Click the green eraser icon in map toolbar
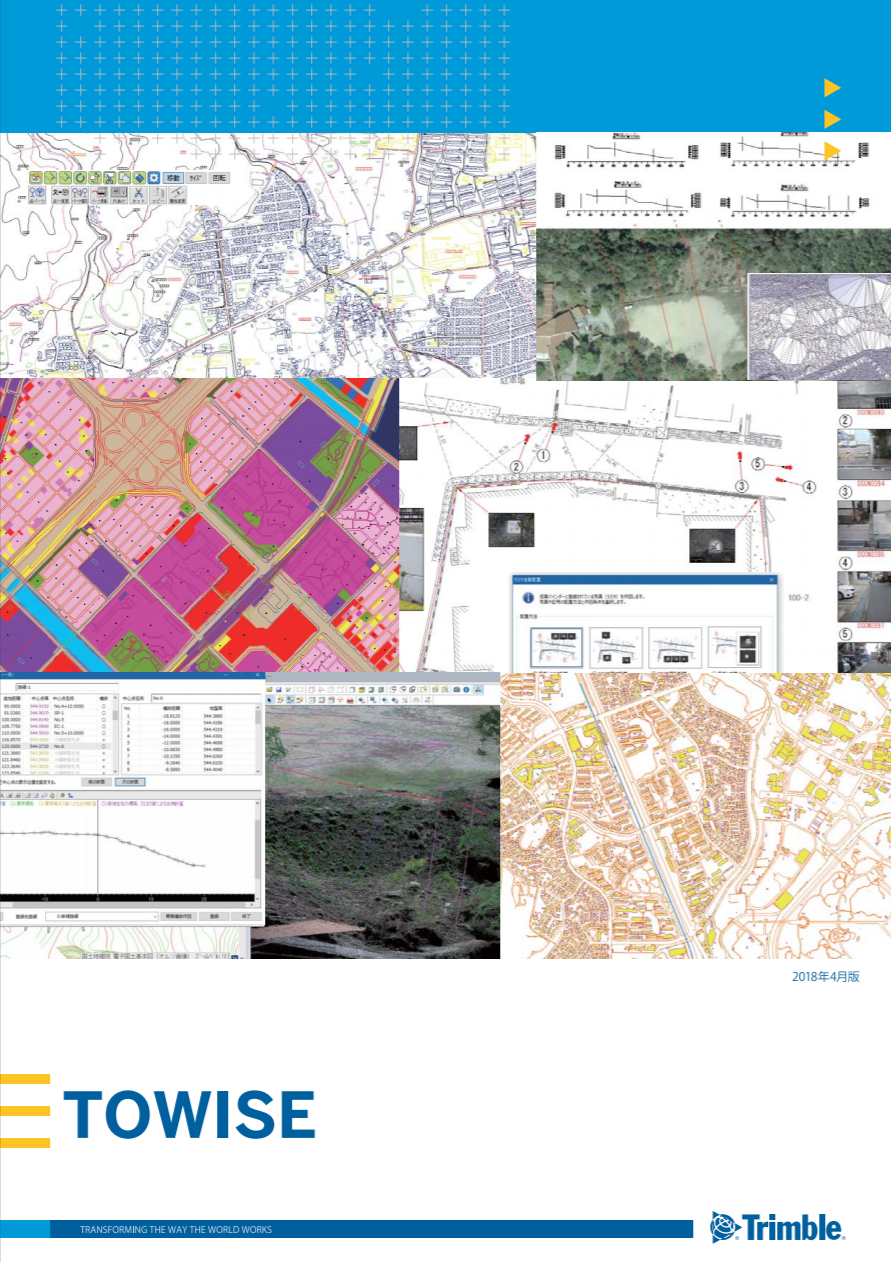891x1262 pixels. tap(139, 178)
